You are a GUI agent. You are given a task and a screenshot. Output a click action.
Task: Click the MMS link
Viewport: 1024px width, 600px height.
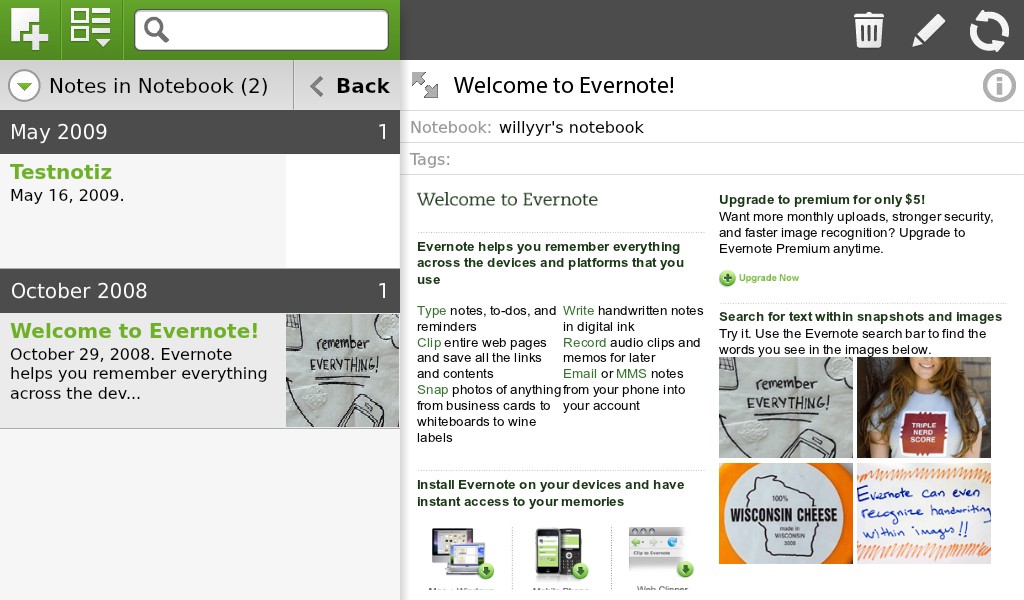coord(632,373)
